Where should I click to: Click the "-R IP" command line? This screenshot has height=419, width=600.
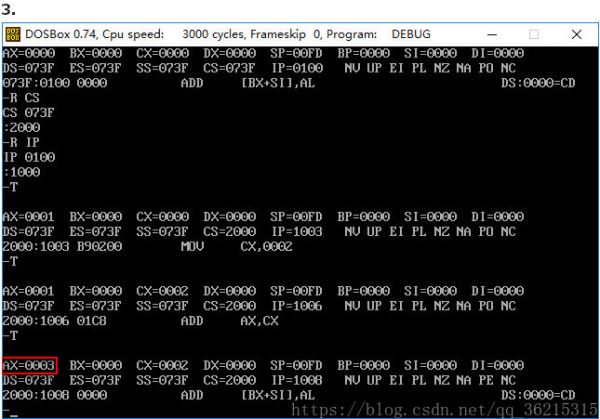(x=21, y=142)
